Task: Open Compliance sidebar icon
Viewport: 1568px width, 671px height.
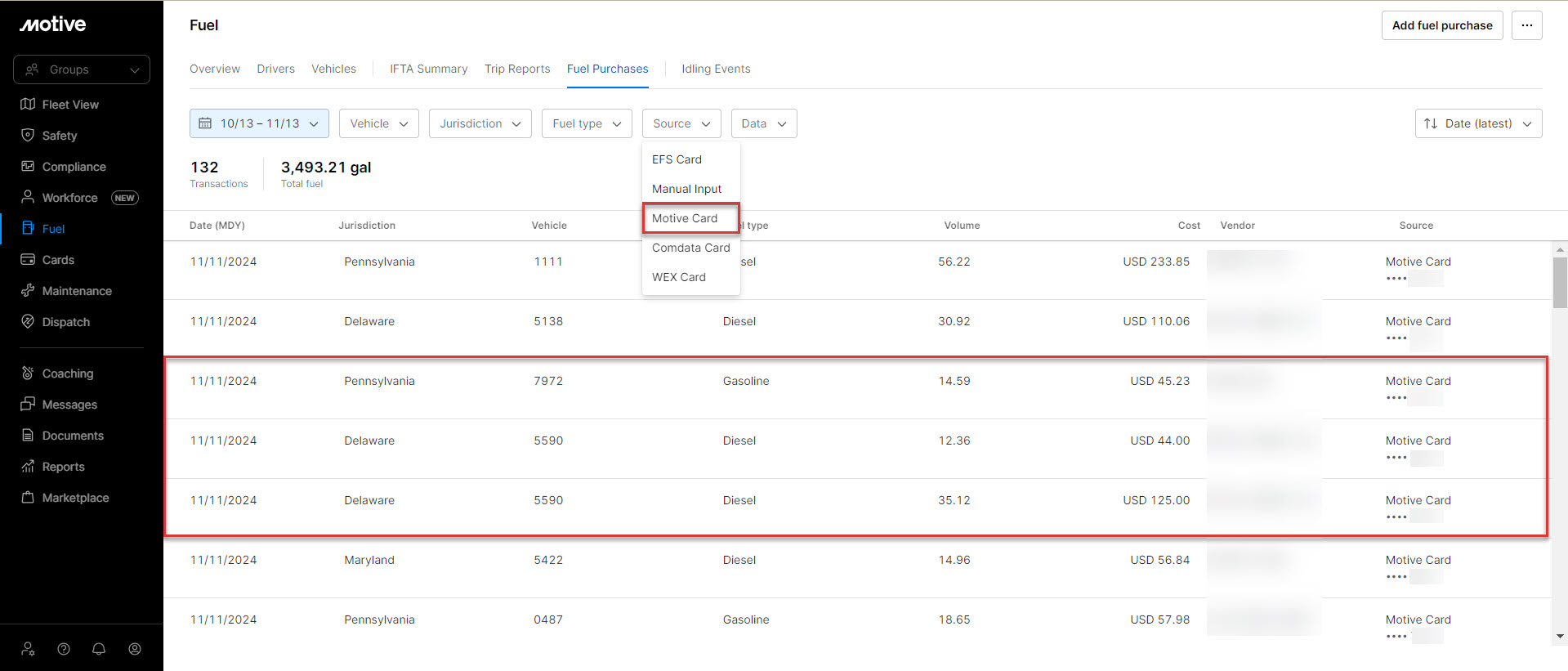Action: 28,166
